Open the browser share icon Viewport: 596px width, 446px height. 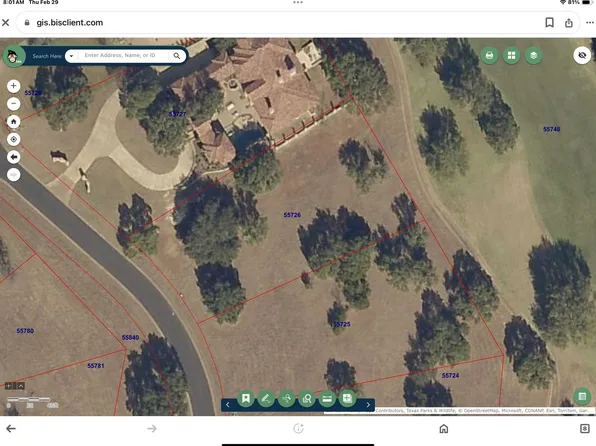[x=569, y=23]
